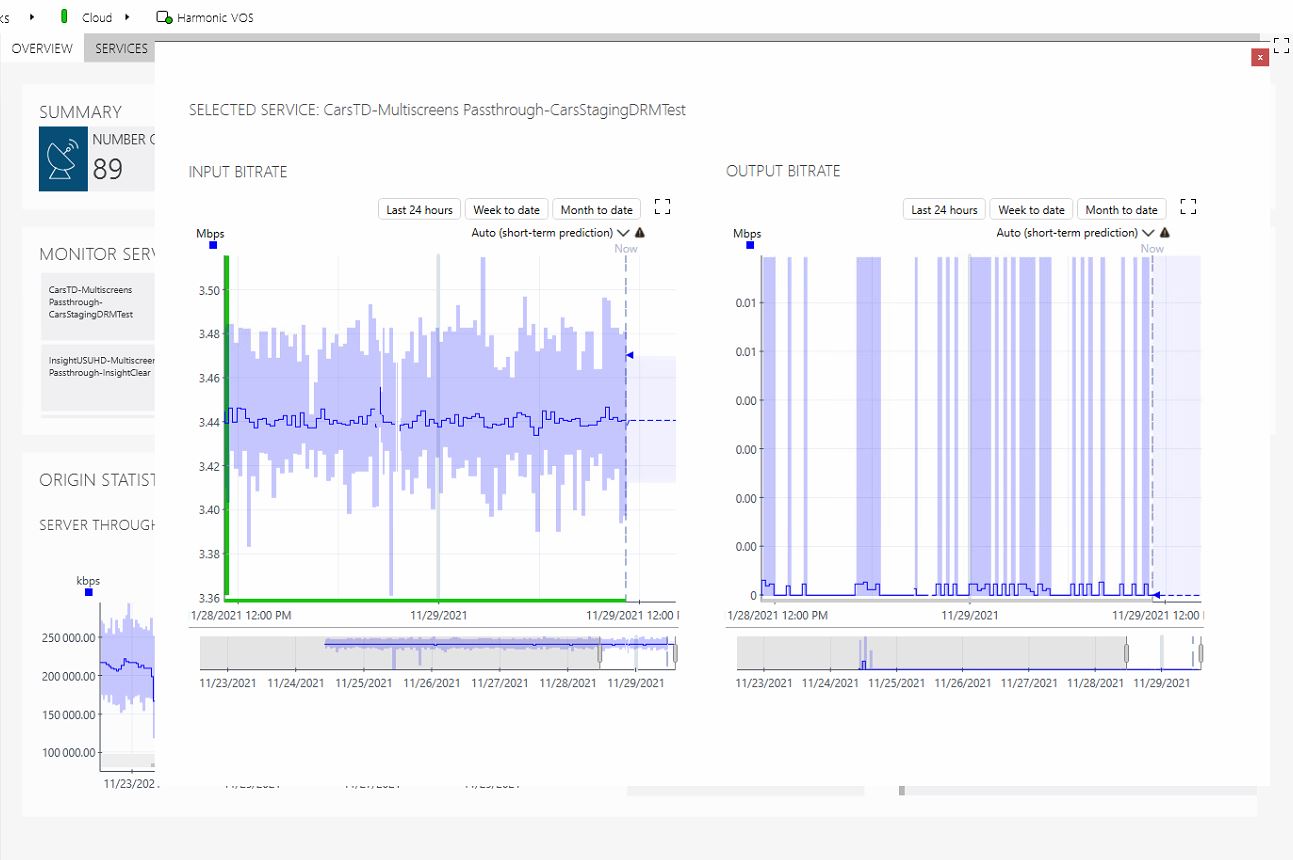This screenshot has height=860, width=1293.
Task: Expand output bitrate chart to fullscreen
Action: click(x=1188, y=207)
